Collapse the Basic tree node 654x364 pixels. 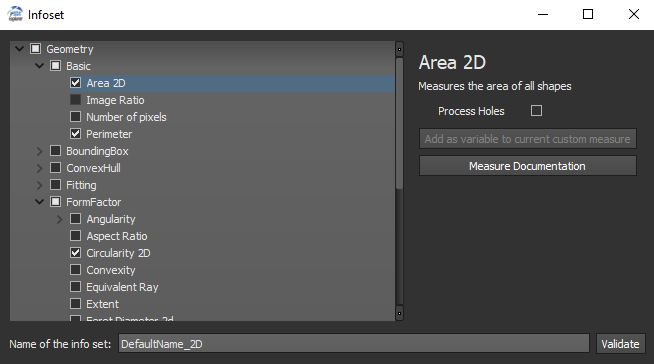(x=39, y=66)
